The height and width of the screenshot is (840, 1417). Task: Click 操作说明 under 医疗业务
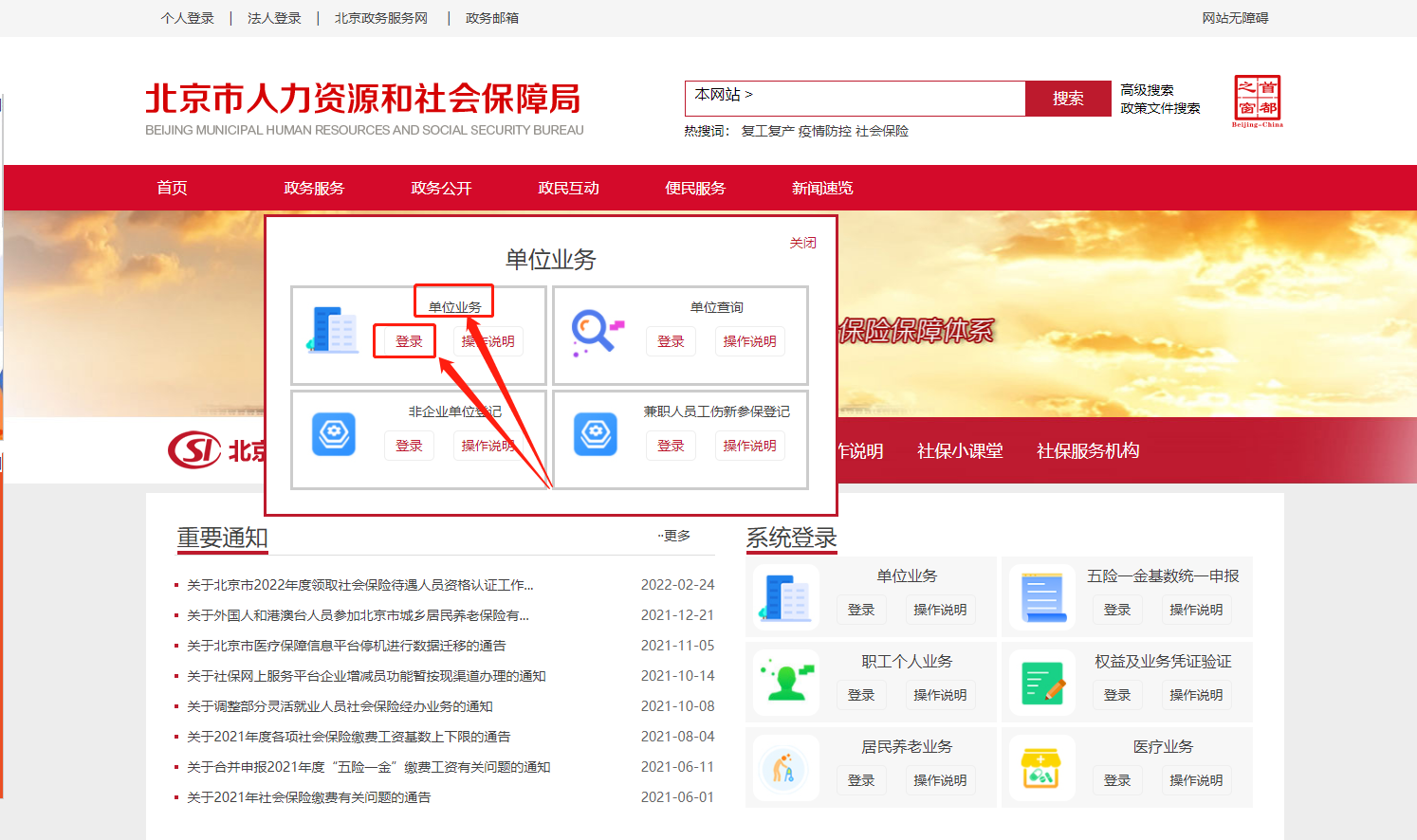[1196, 780]
